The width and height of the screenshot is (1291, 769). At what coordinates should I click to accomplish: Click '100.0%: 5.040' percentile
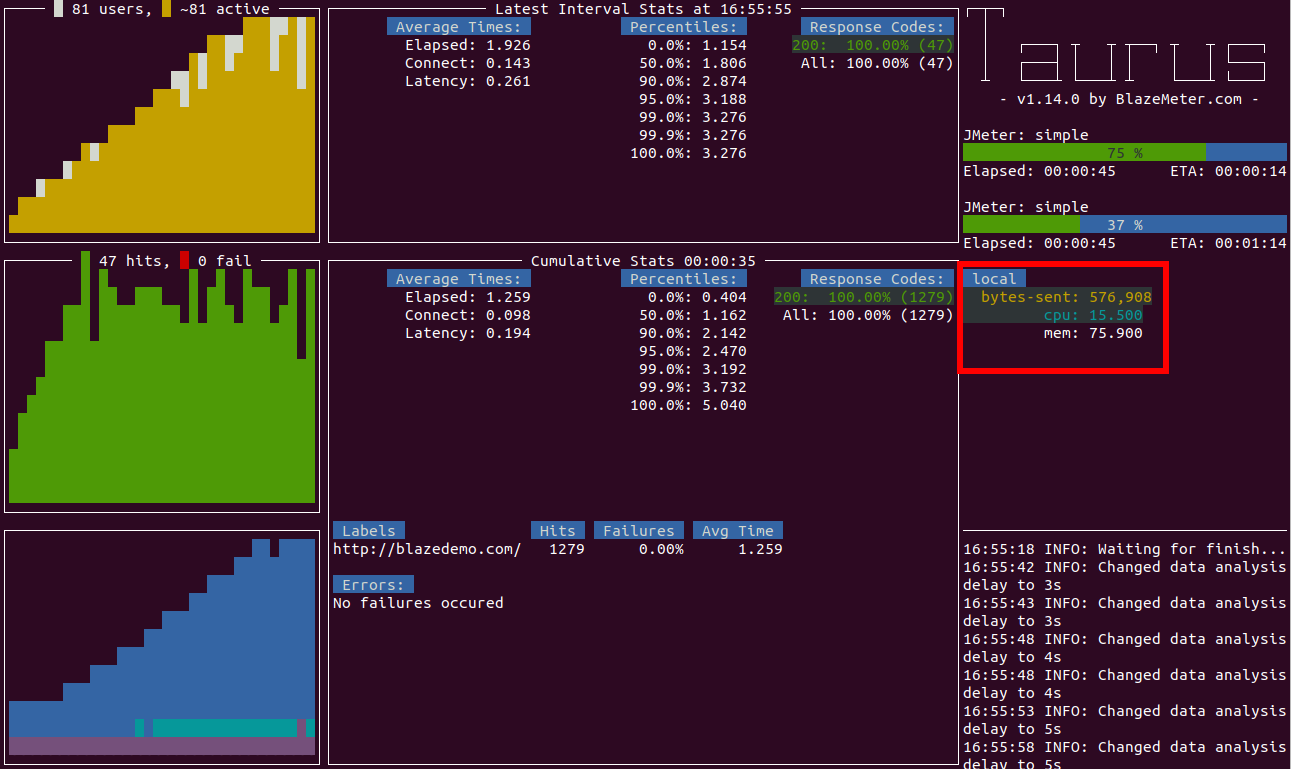688,405
